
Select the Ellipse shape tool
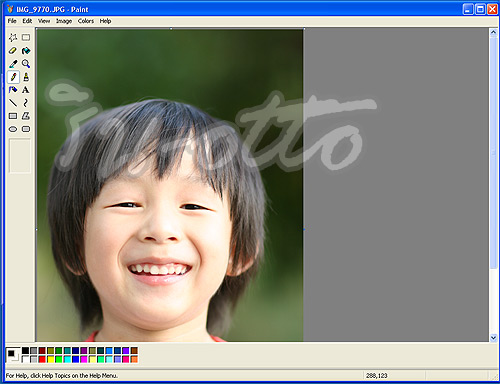pos(13,129)
